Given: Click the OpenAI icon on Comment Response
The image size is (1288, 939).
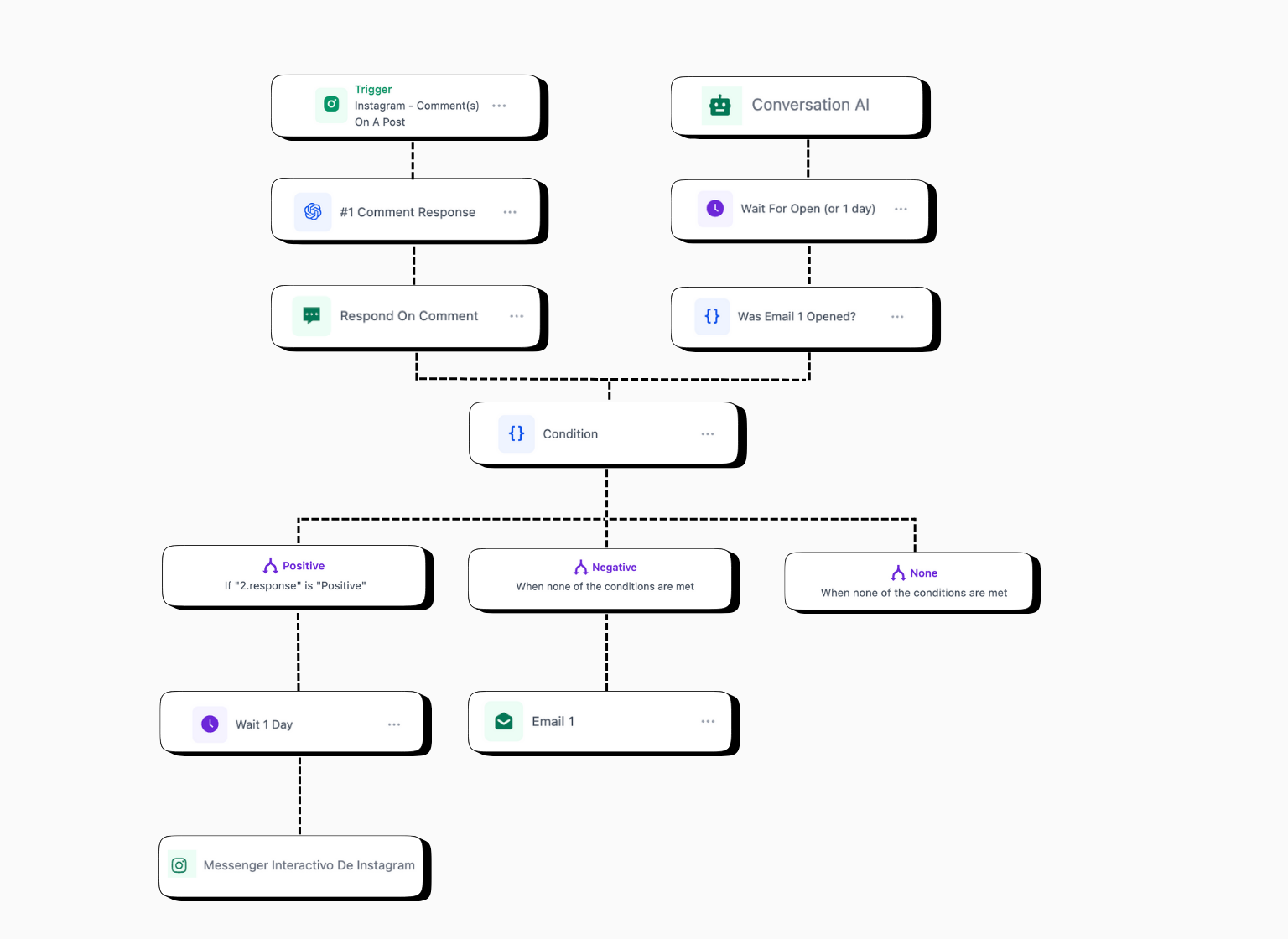Looking at the screenshot, I should [313, 212].
